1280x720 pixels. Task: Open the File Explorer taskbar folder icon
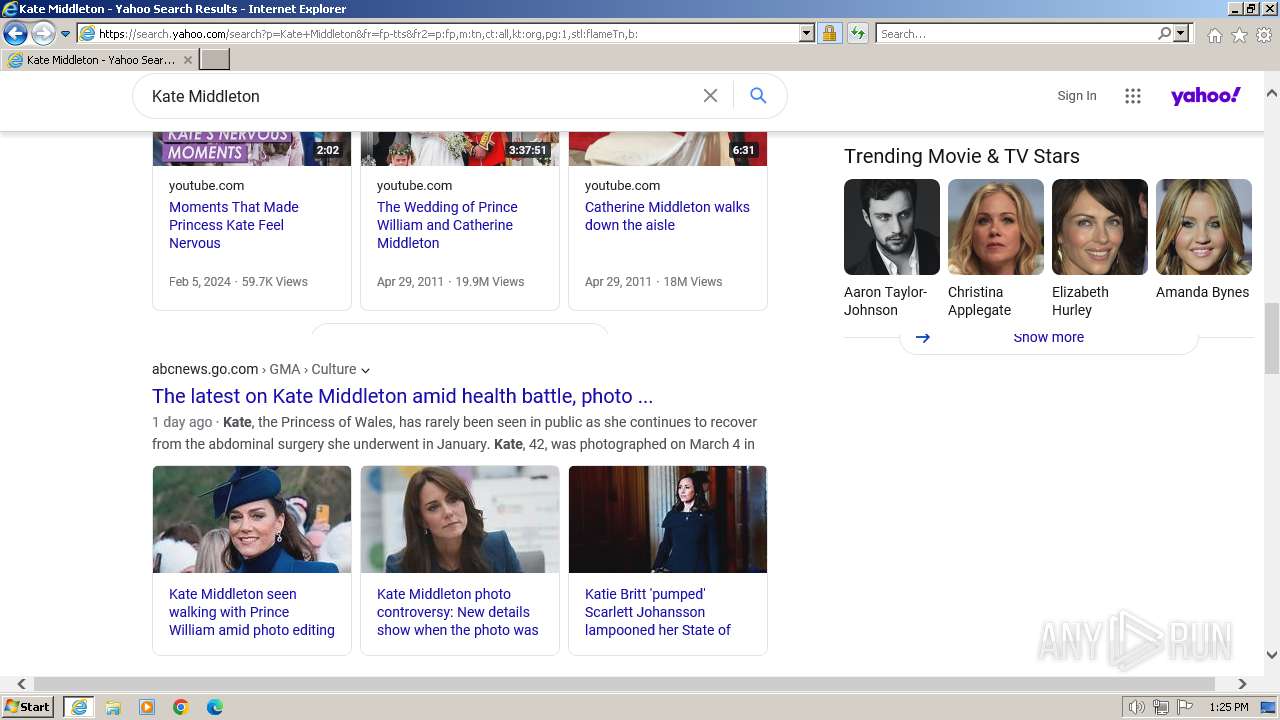(113, 707)
